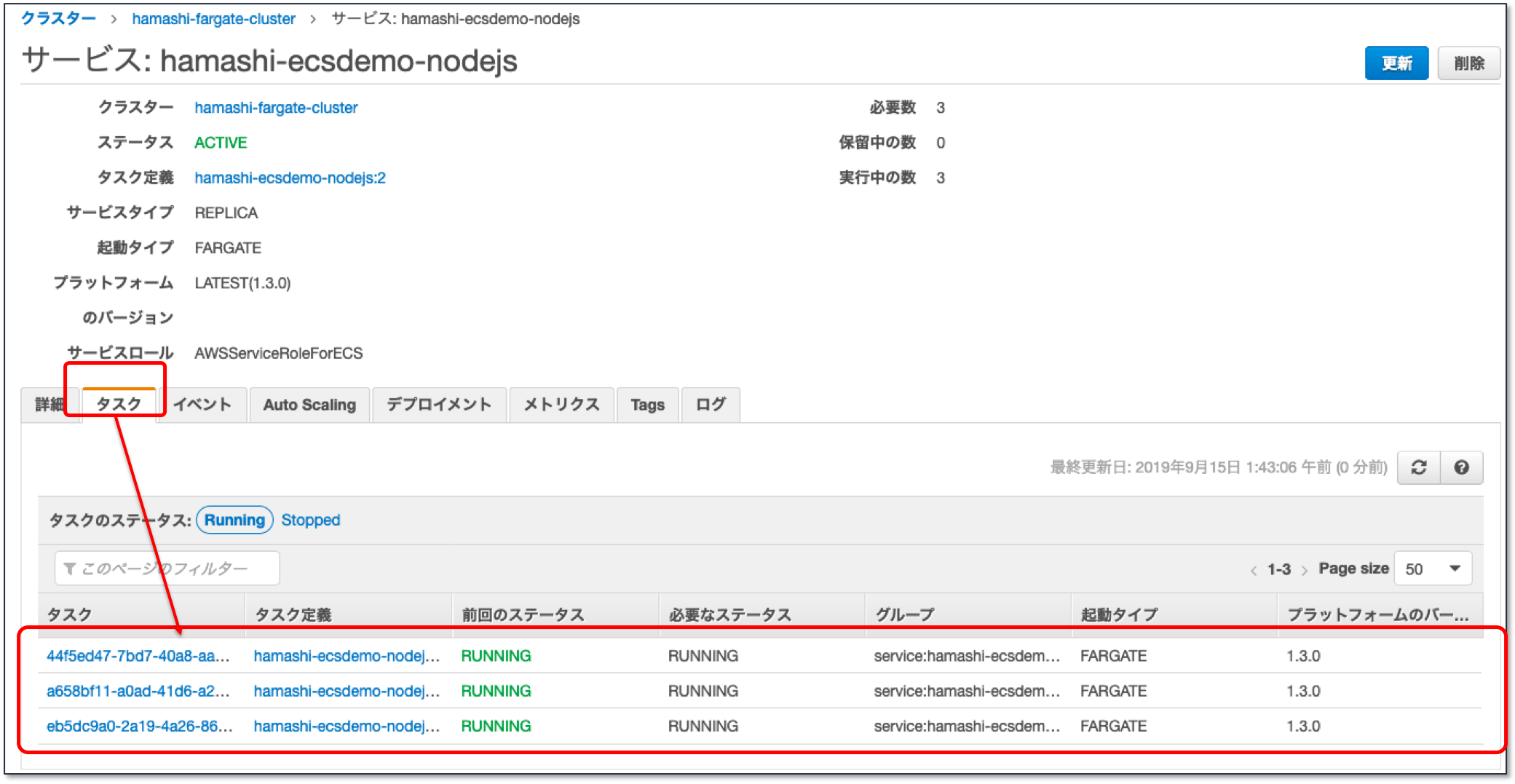Click the ACTIVE status value
The height and width of the screenshot is (784, 1515).
coord(221,143)
